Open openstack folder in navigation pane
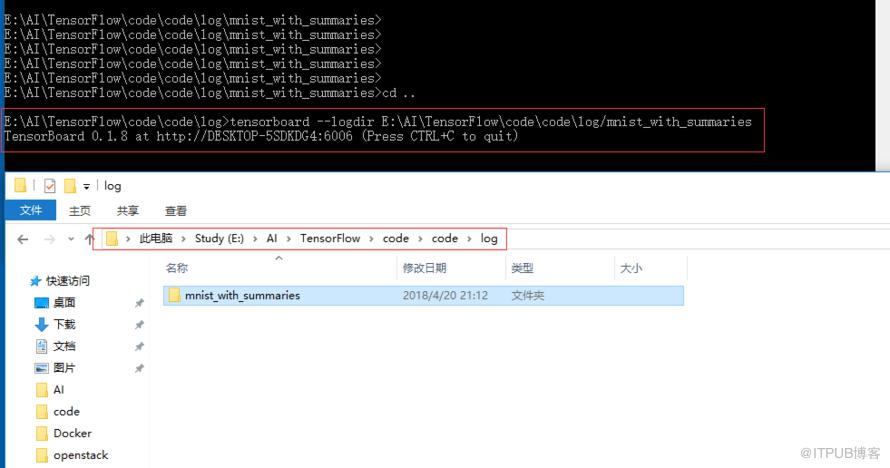 (81, 455)
